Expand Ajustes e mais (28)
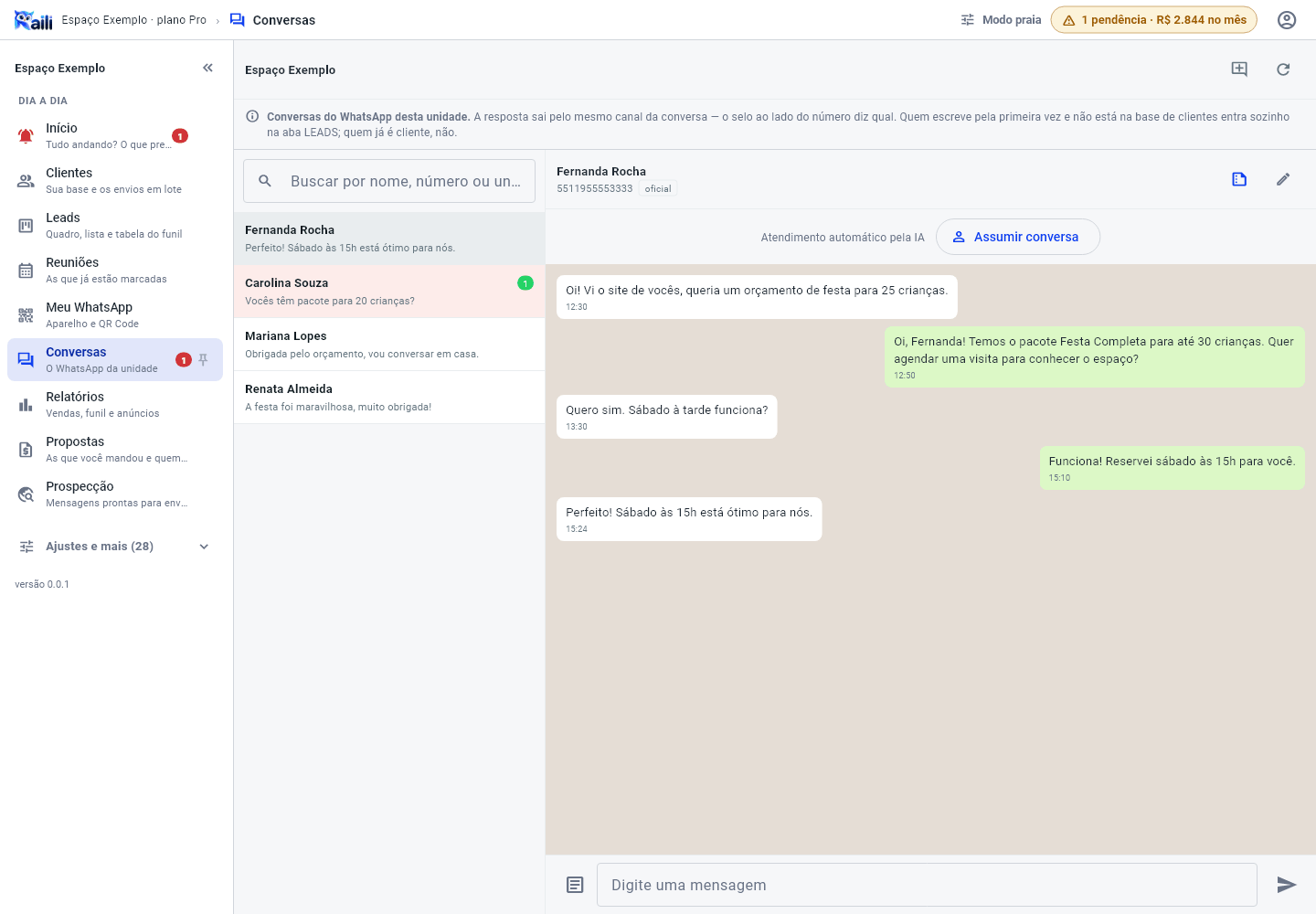This screenshot has height=914, width=1316. pos(115,547)
